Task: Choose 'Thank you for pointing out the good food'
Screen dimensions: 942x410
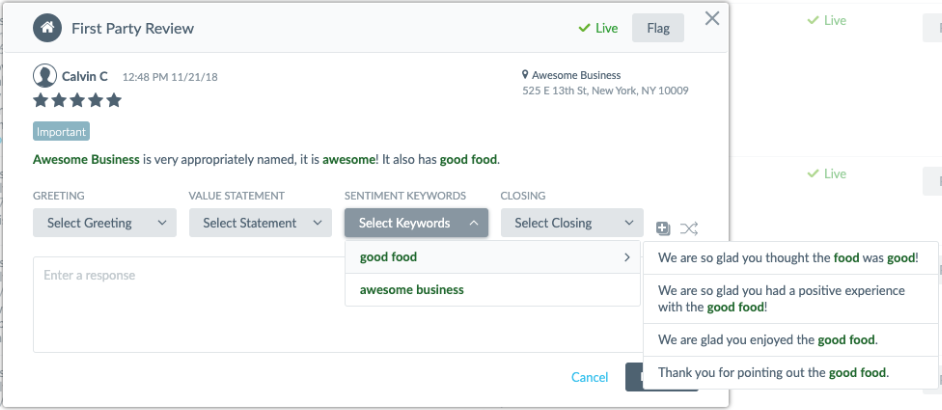Action: [790, 373]
